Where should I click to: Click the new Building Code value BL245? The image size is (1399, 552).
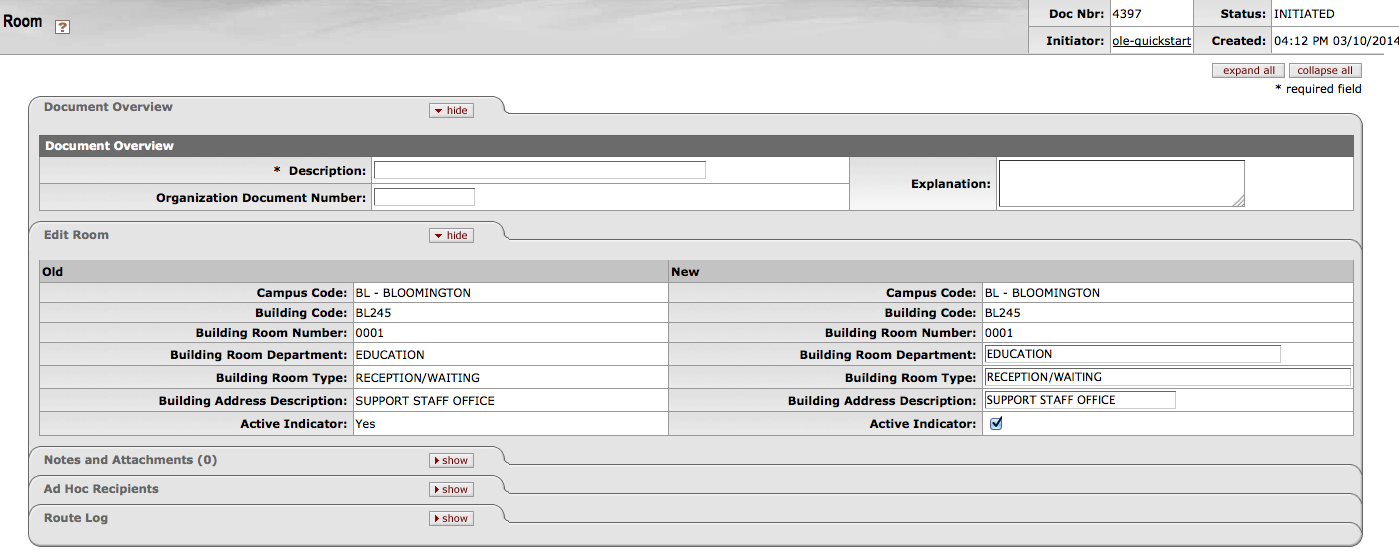coord(1003,313)
